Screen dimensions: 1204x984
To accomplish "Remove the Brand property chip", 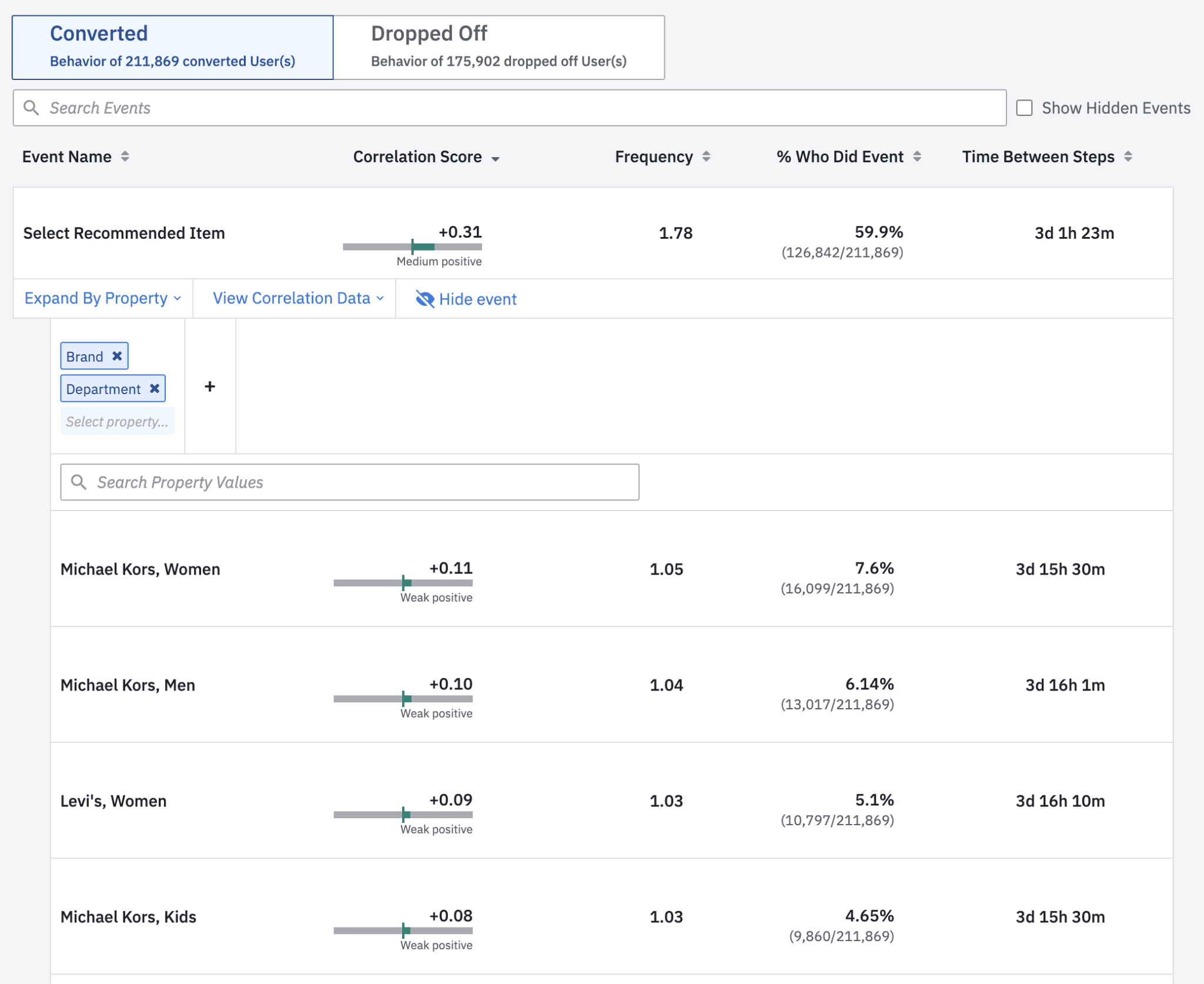I will tap(116, 356).
